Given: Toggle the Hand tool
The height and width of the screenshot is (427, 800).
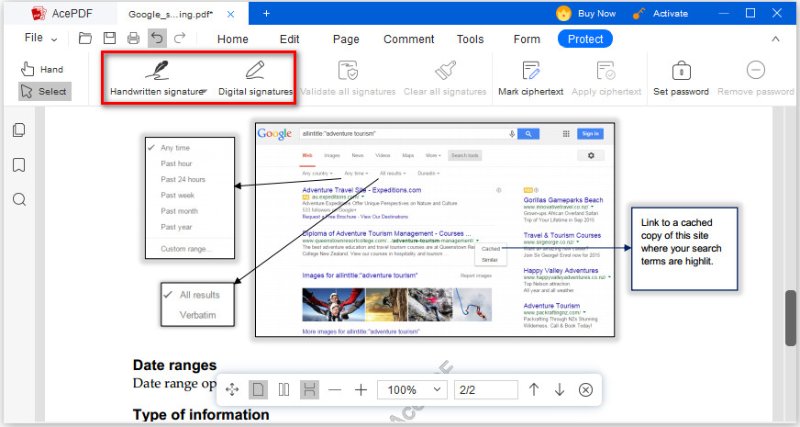Looking at the screenshot, I should point(42,69).
